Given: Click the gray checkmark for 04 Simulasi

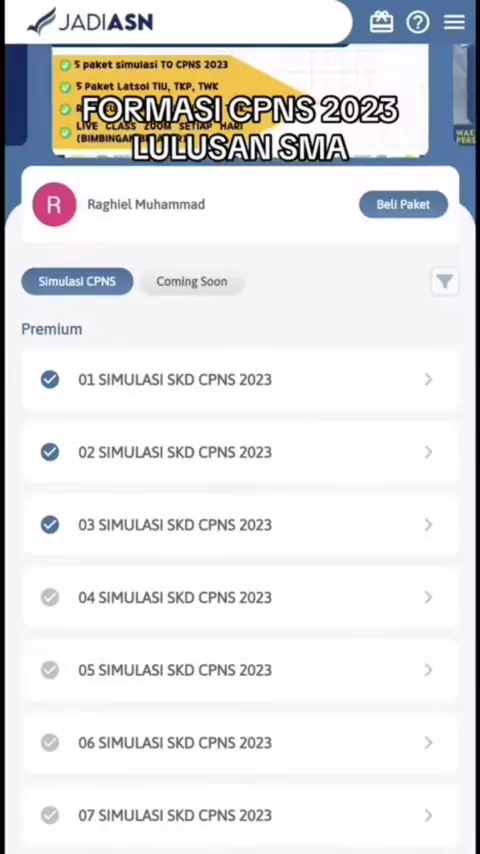Looking at the screenshot, I should click(x=50, y=597).
